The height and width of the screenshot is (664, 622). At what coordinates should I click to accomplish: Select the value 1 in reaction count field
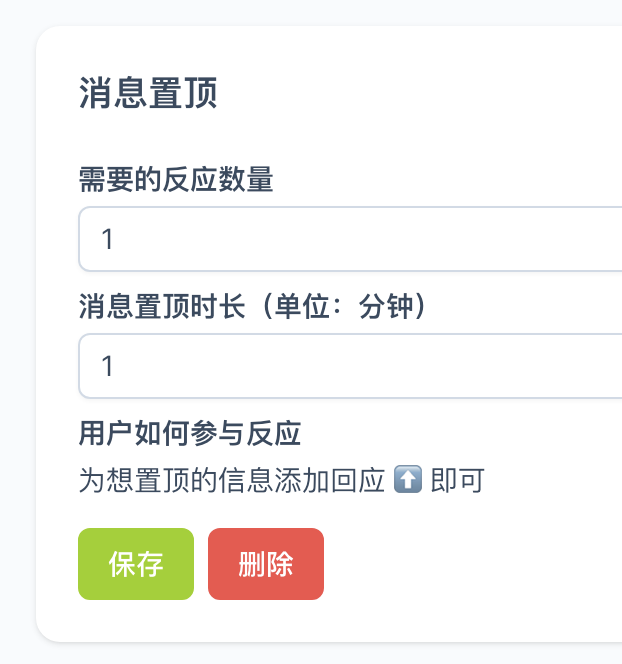108,240
